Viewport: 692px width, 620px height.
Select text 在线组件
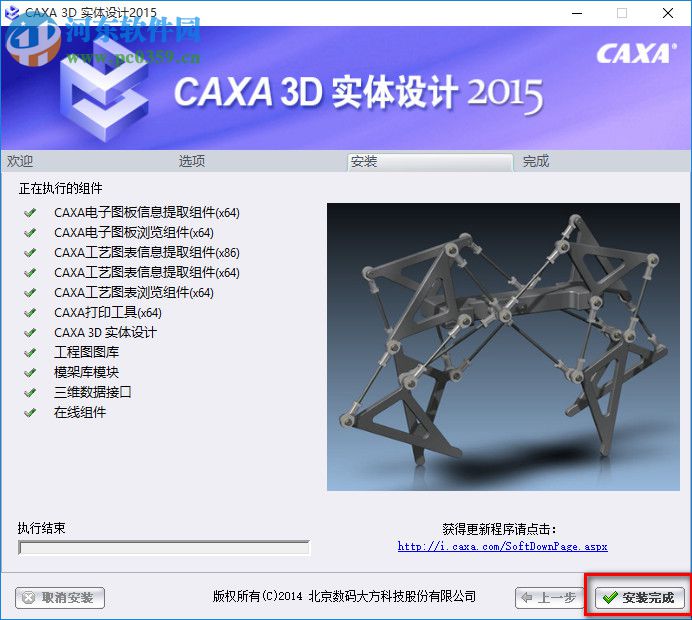tap(80, 412)
